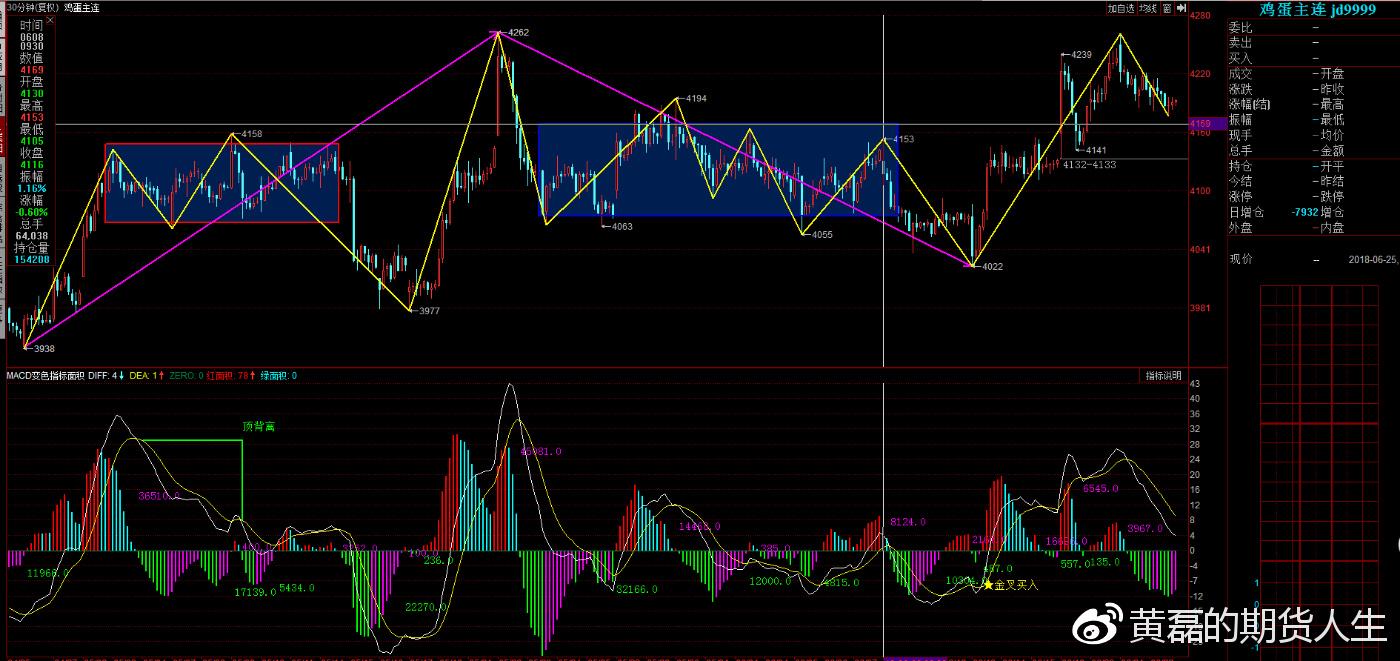The height and width of the screenshot is (661, 1400).
Task: Open the 均线 moving average option
Action: click(1149, 8)
